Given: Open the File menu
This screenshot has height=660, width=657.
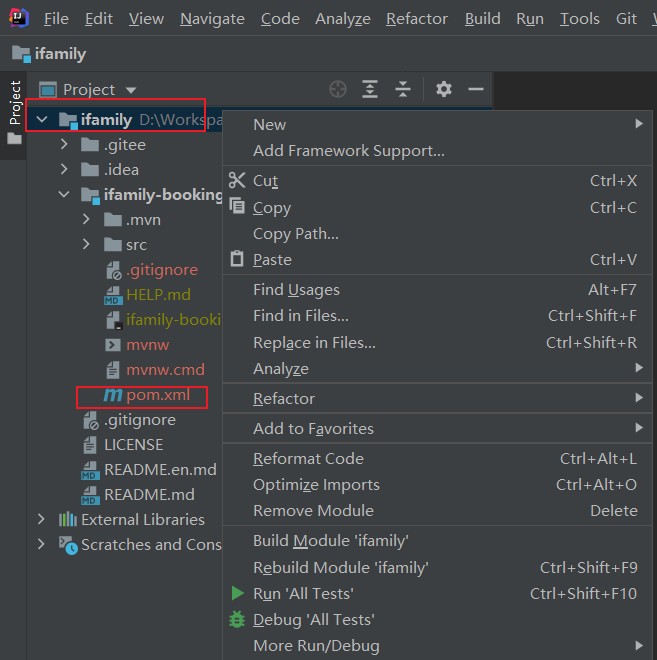Looking at the screenshot, I should coord(56,19).
